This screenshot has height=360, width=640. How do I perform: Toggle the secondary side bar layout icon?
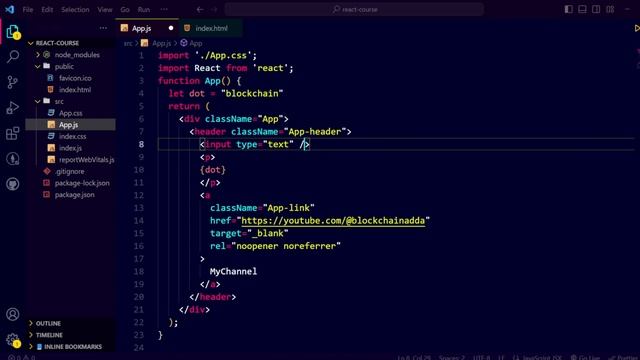tap(596, 9)
